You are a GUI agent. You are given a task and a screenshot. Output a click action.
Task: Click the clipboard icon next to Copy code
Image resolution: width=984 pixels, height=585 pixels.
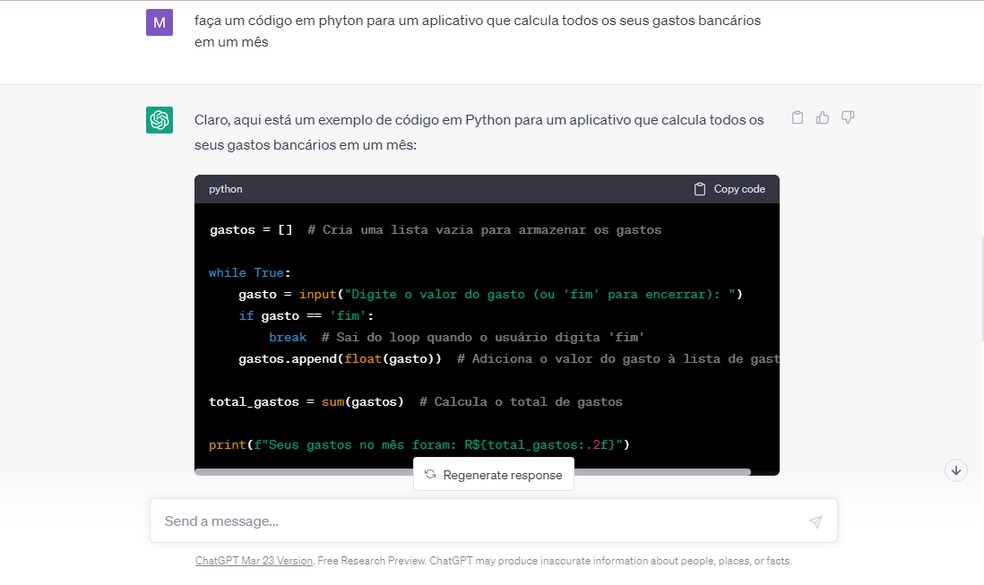point(698,188)
